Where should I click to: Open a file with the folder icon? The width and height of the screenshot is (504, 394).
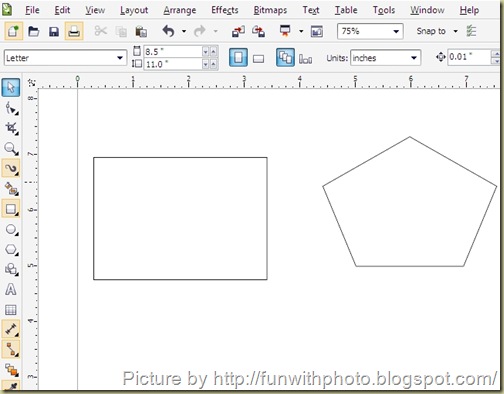point(33,32)
